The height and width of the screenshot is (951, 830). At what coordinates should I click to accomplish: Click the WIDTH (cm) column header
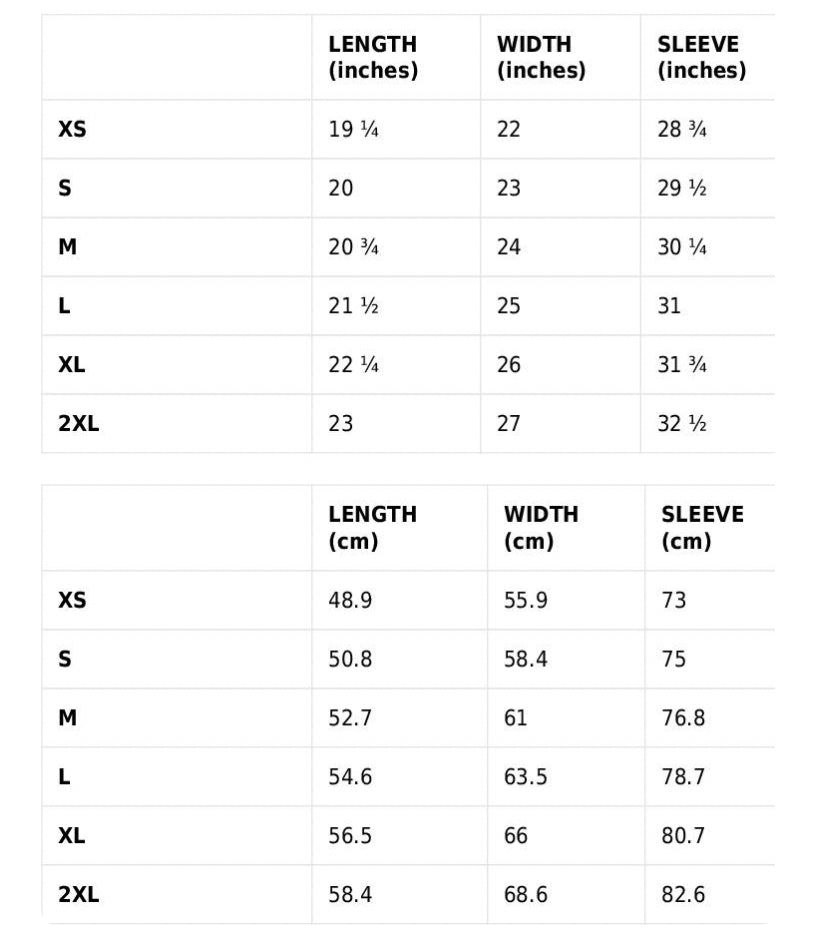click(541, 527)
